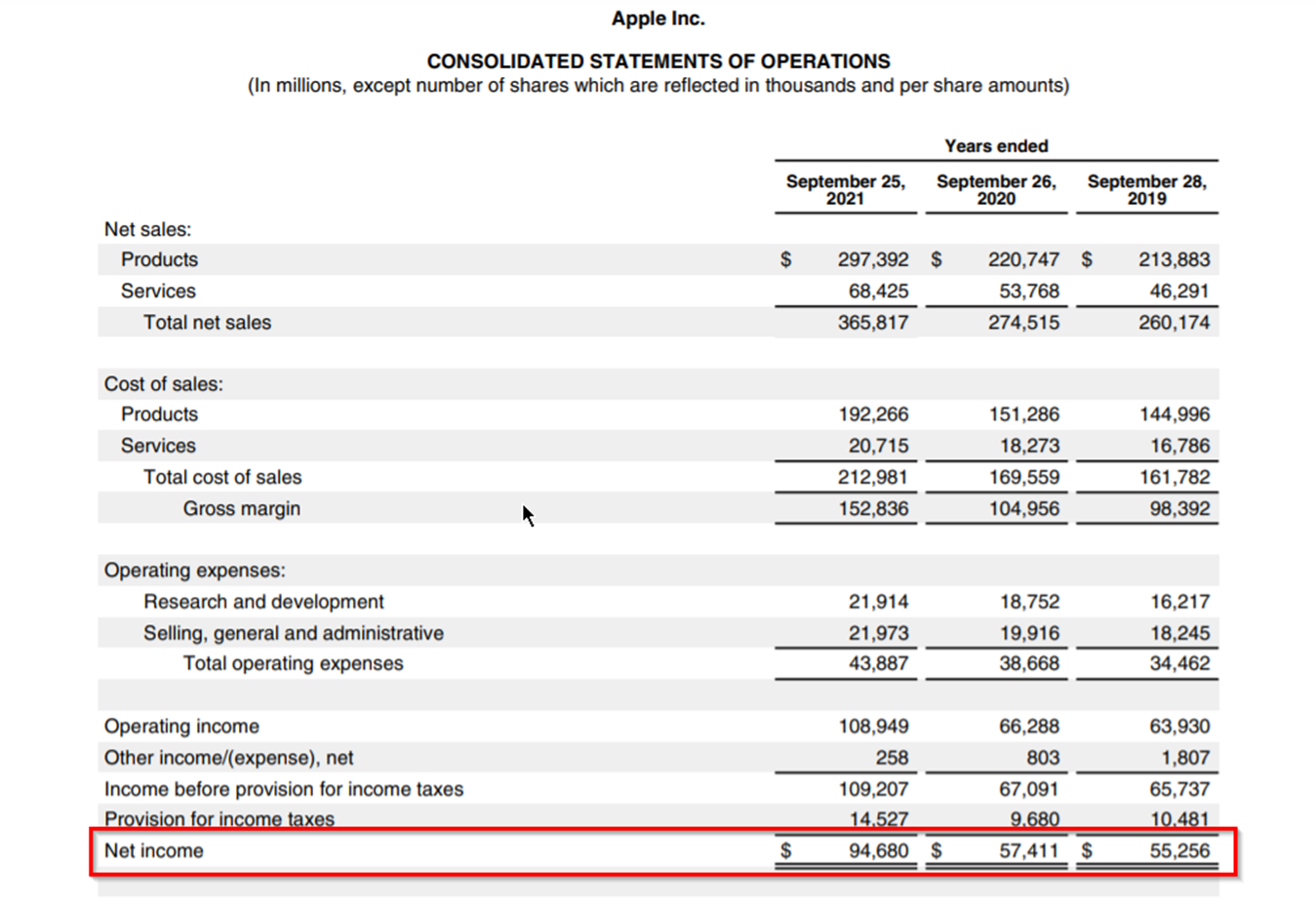This screenshot has height=904, width=1316.
Task: Select the 'Operating expenses:' section label
Action: [195, 570]
